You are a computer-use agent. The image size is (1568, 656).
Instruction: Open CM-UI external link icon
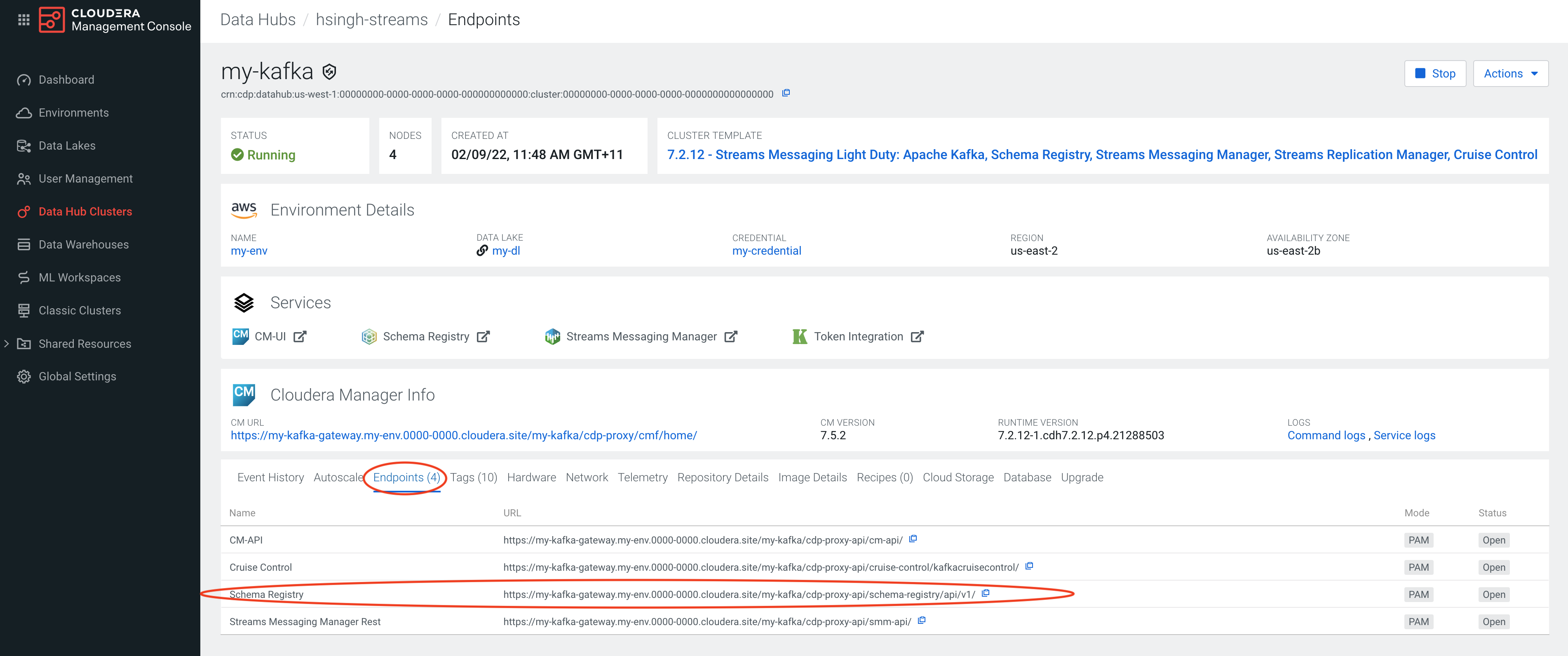coord(300,337)
